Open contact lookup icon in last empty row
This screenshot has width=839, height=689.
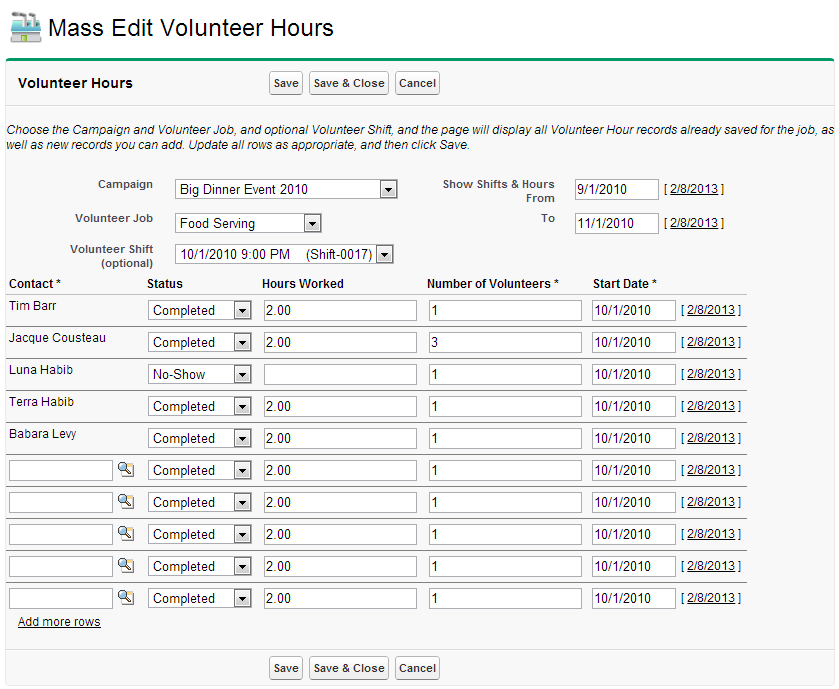pos(126,598)
